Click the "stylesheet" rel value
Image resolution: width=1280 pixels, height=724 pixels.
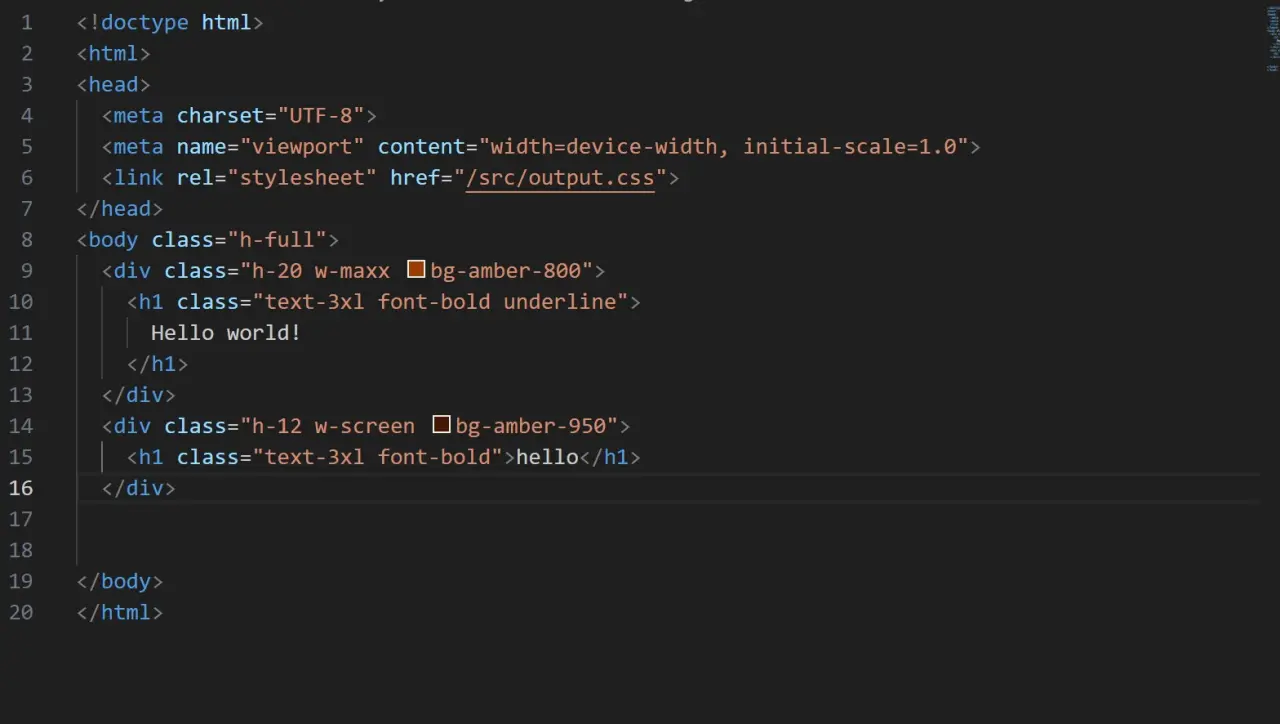(302, 177)
